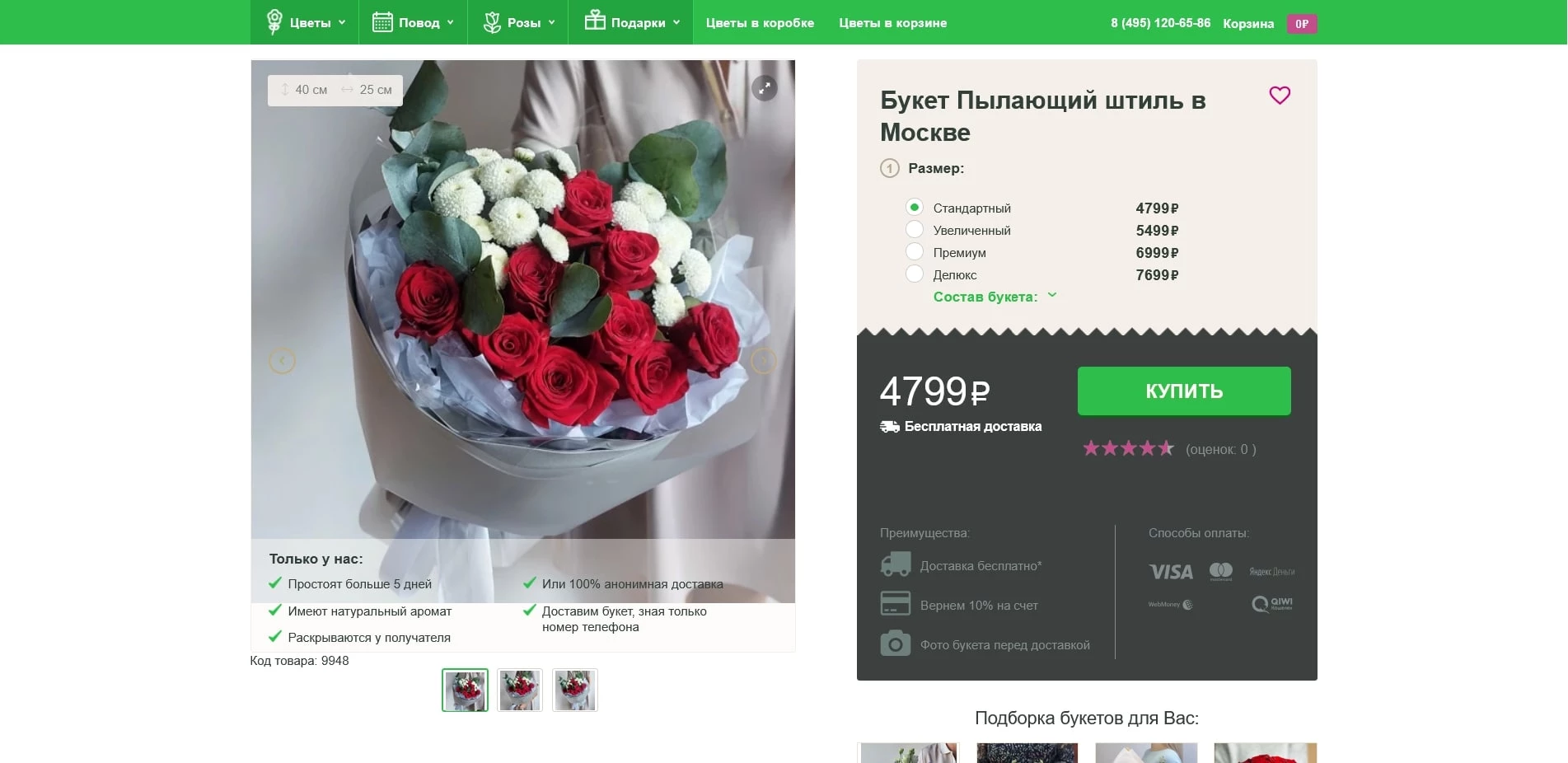The height and width of the screenshot is (763, 1568).
Task: Go to Цветы в корзине
Action: (x=892, y=23)
